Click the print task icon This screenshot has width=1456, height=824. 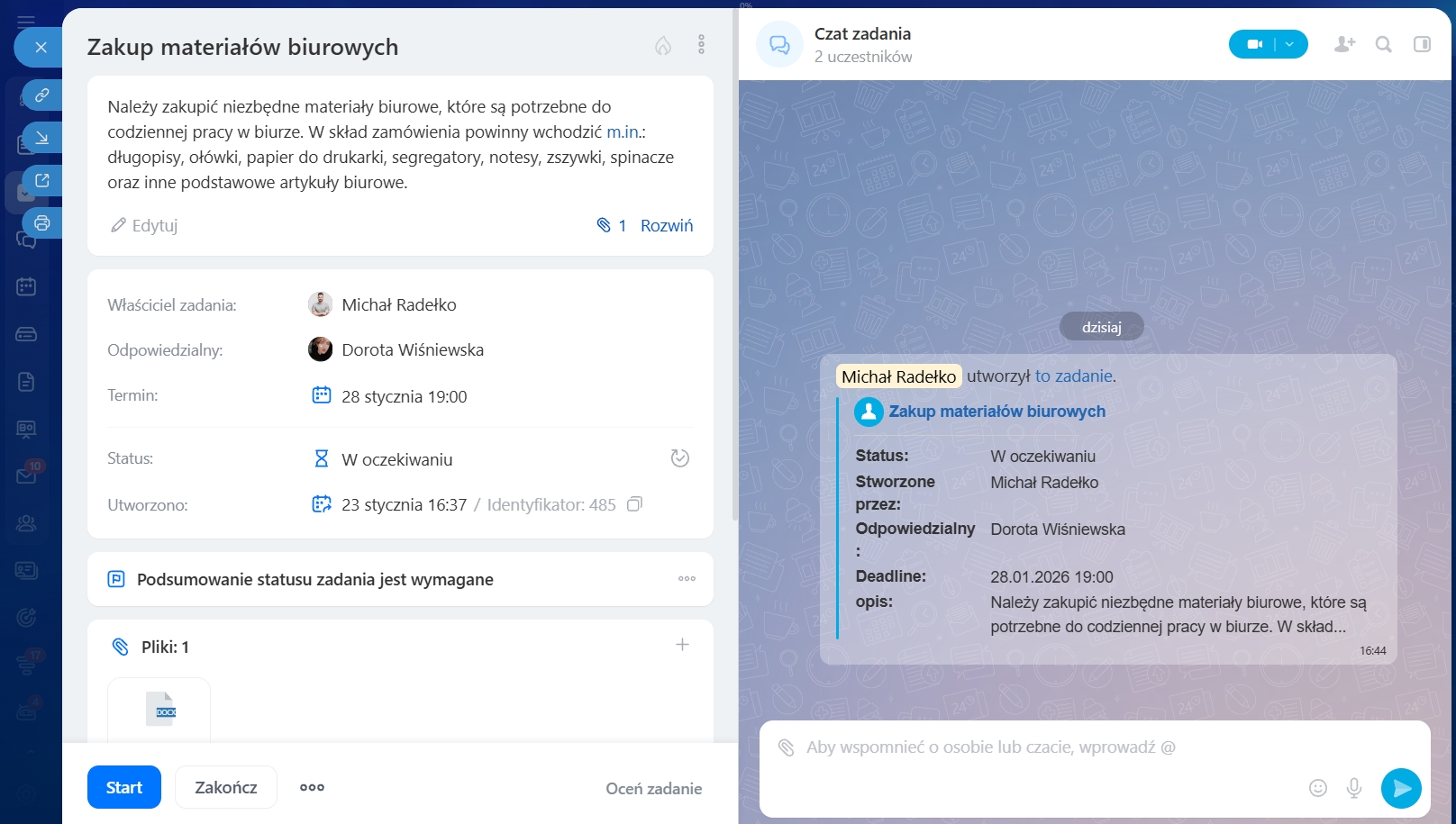(x=41, y=223)
